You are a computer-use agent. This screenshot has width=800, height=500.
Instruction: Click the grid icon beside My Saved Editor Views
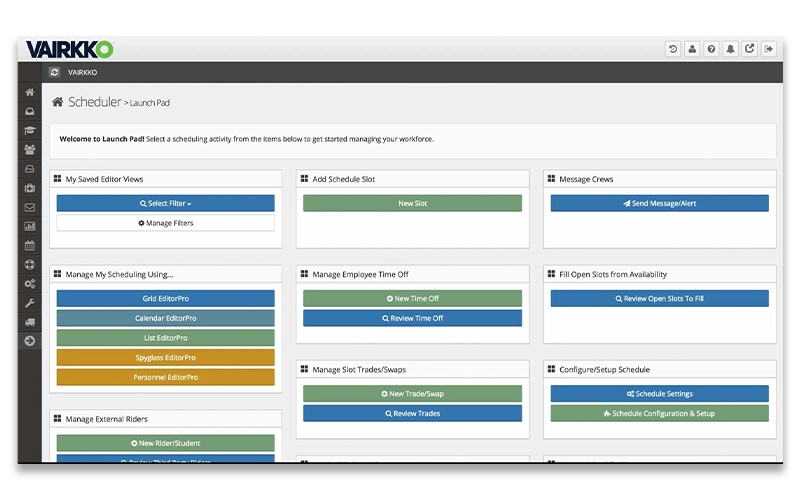coord(57,179)
